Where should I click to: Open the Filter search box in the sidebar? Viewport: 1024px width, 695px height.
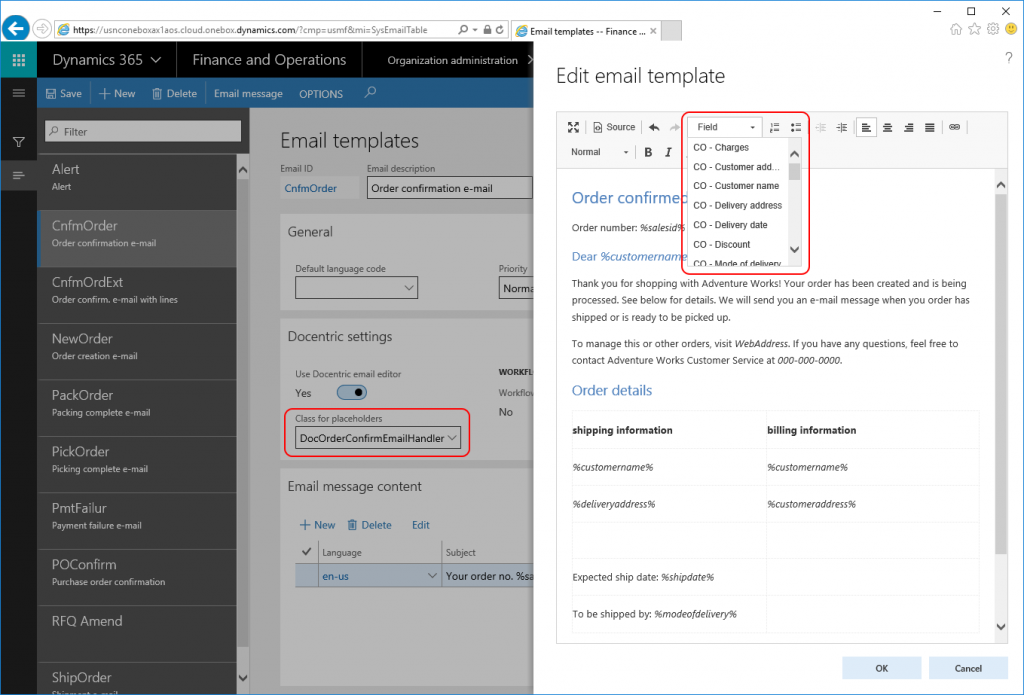click(x=142, y=131)
